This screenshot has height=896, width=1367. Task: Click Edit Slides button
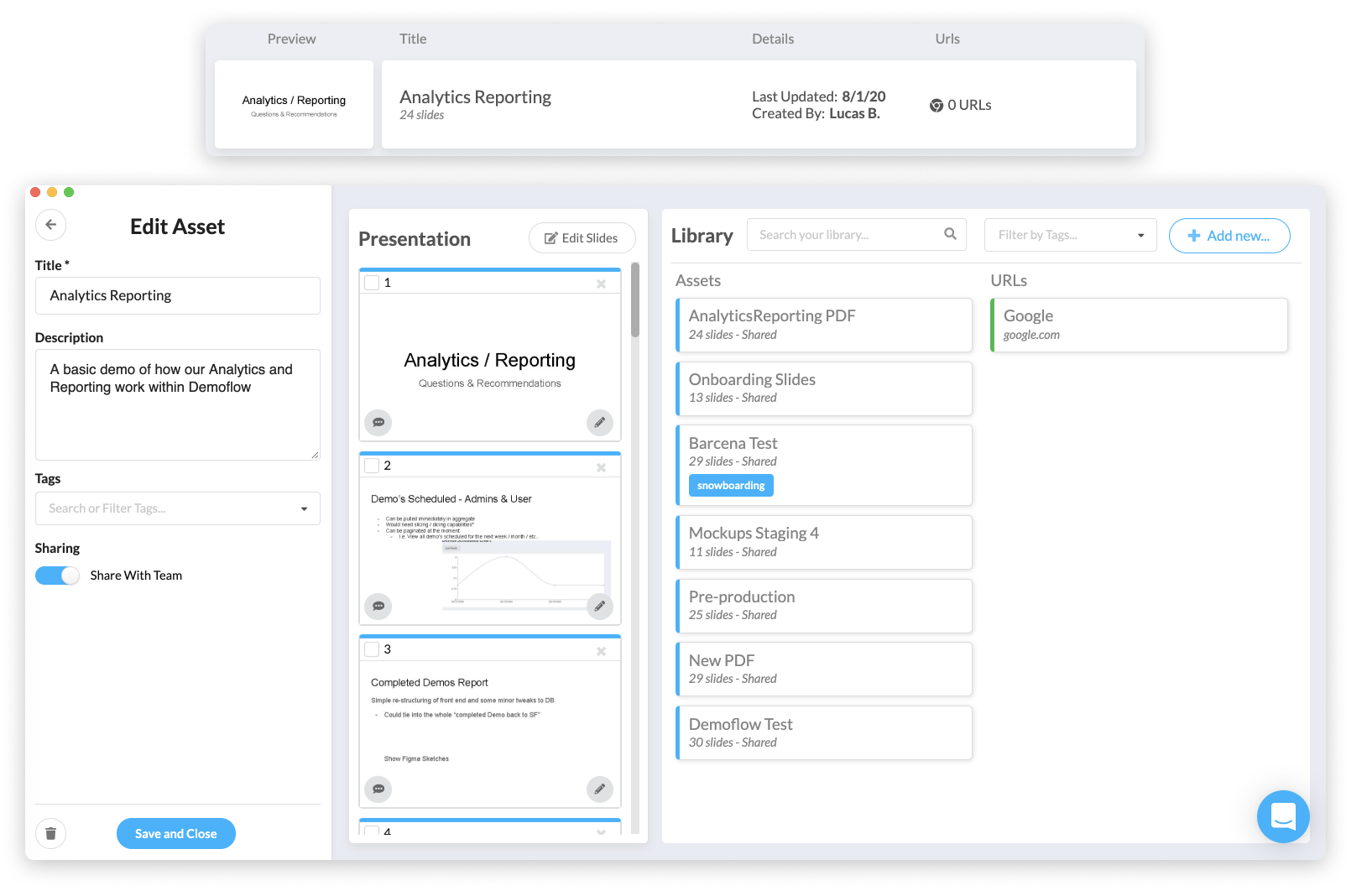(582, 238)
